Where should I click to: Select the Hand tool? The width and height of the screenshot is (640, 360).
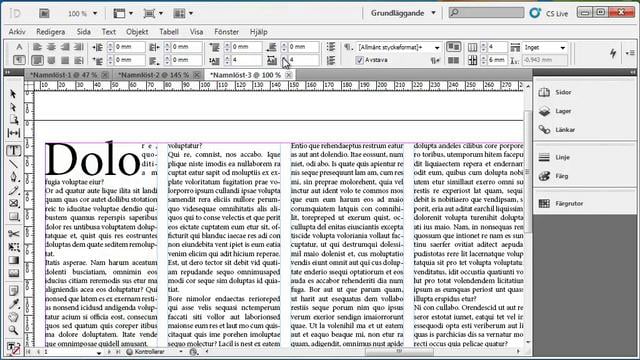tap(13, 317)
